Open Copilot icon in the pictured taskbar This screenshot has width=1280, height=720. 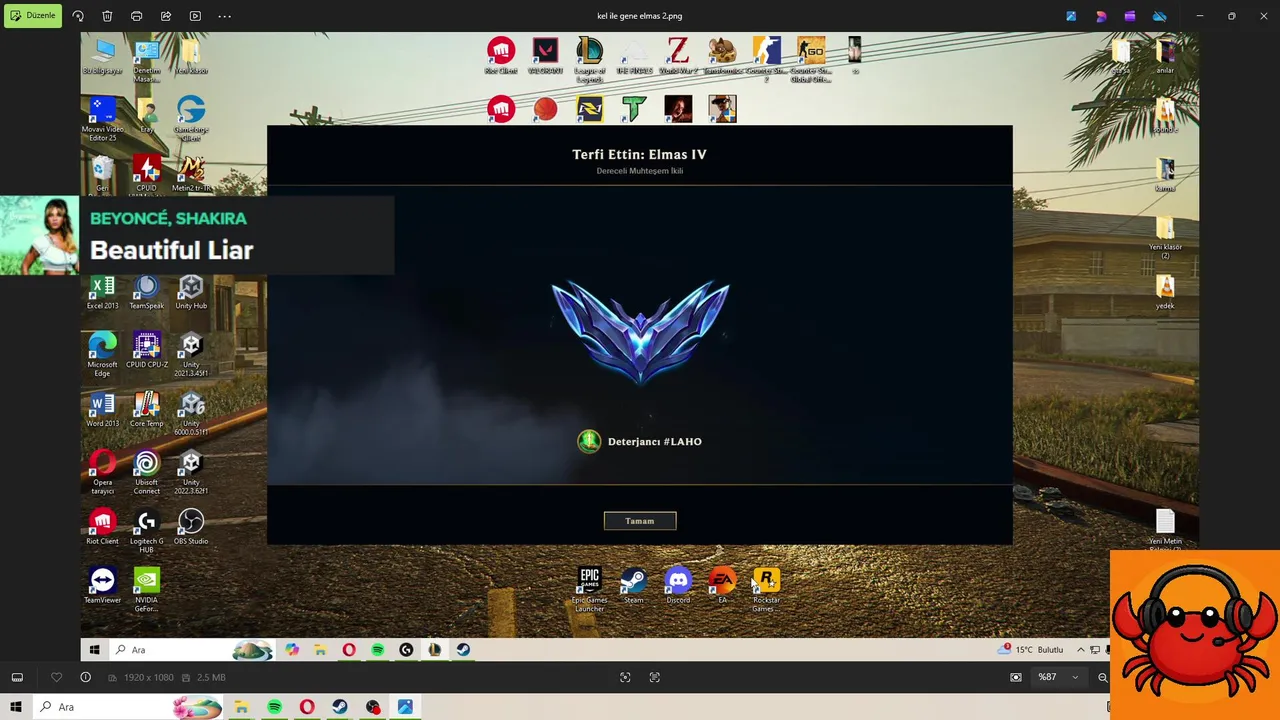tap(291, 649)
